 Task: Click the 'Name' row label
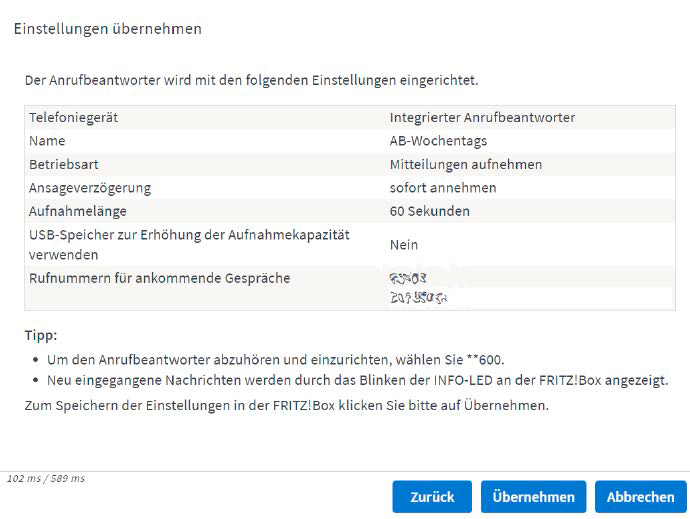tap(47, 141)
